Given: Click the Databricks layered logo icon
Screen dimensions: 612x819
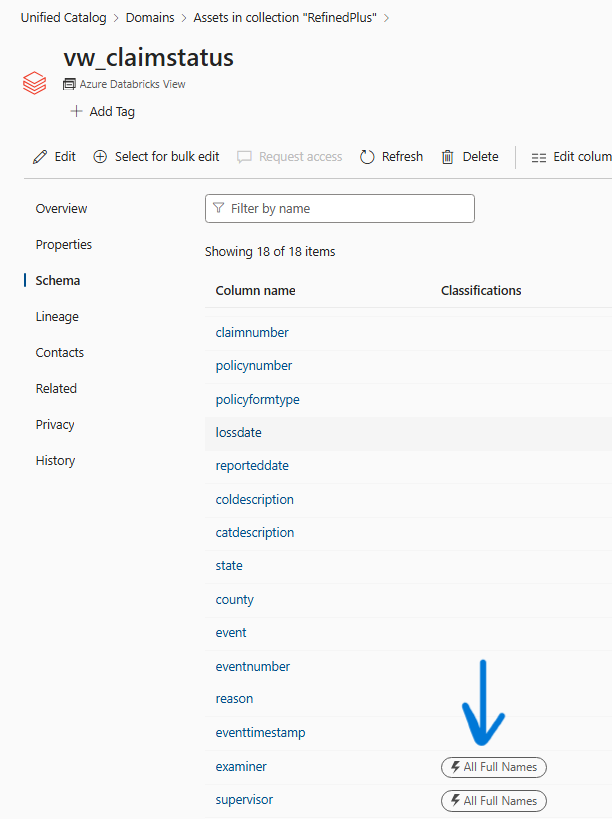Looking at the screenshot, I should (34, 83).
